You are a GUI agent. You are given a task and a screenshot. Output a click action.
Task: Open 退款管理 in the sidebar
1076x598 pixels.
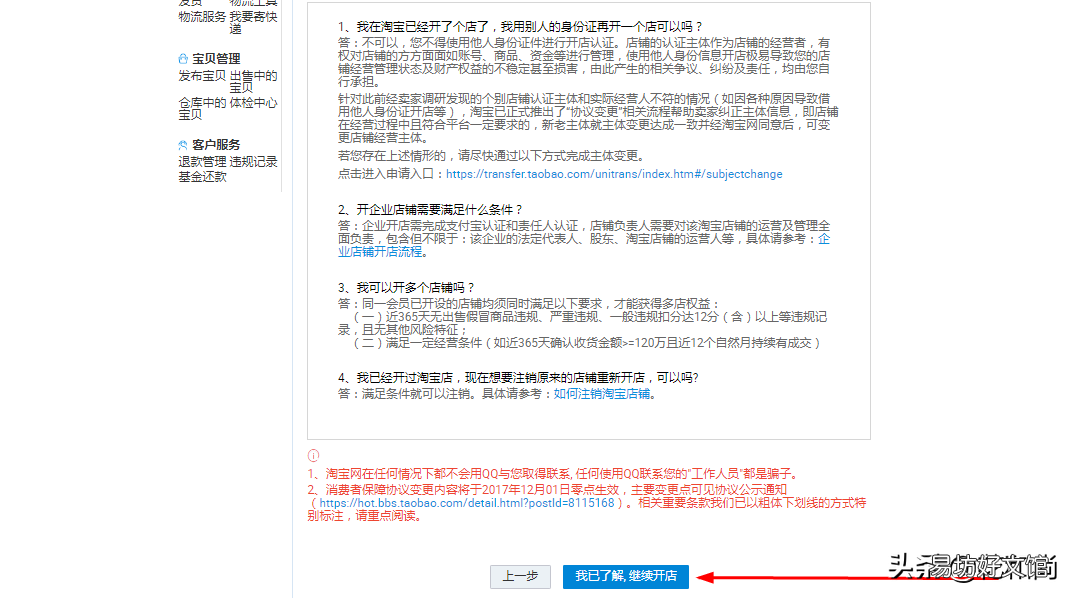click(202, 162)
